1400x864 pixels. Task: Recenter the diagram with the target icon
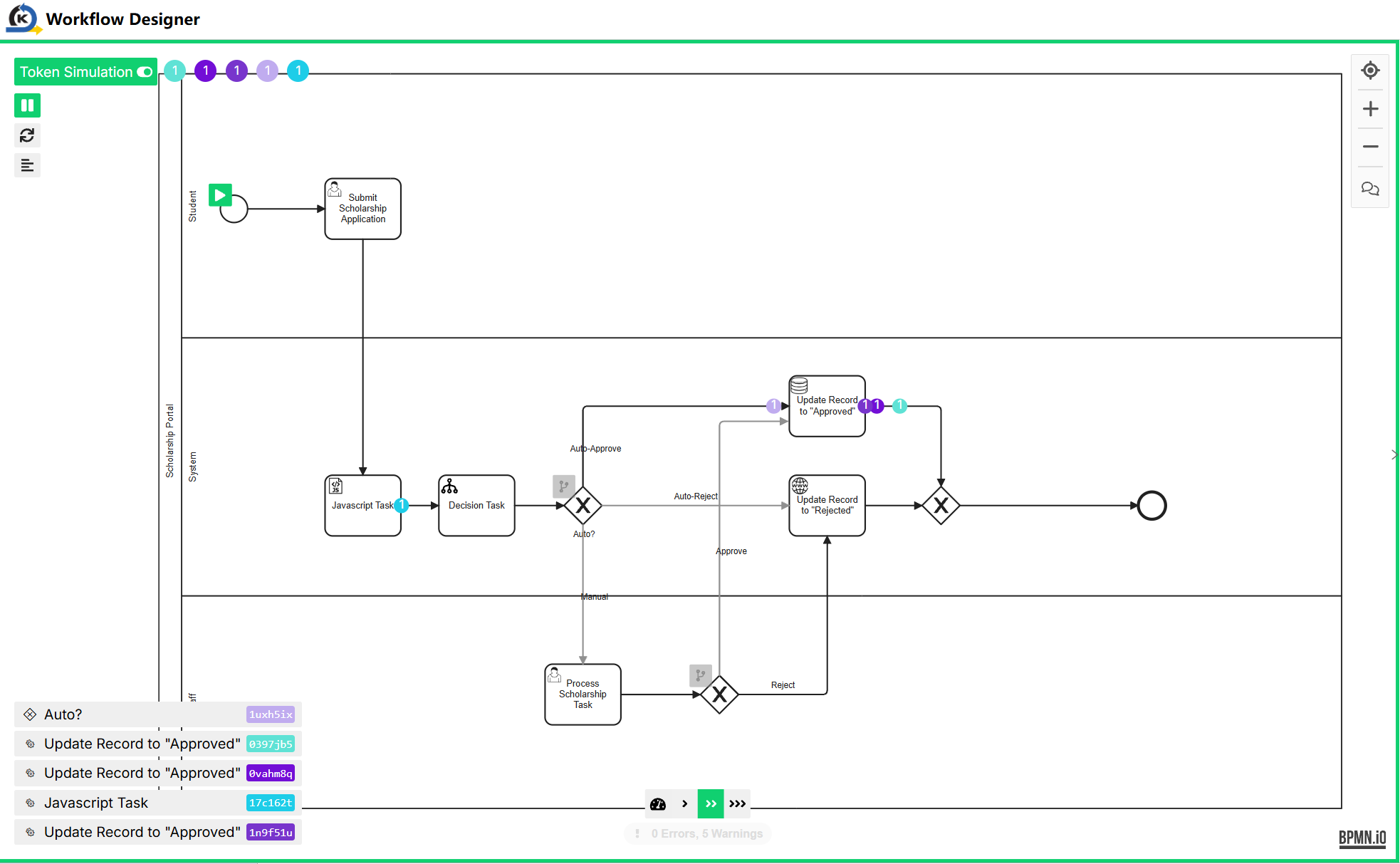tap(1370, 71)
